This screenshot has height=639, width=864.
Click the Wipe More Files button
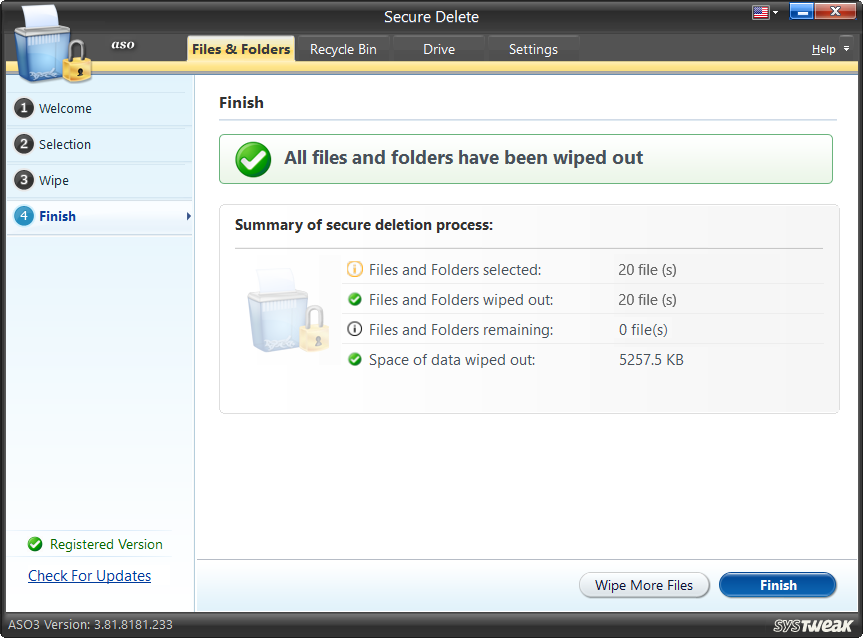(x=644, y=585)
